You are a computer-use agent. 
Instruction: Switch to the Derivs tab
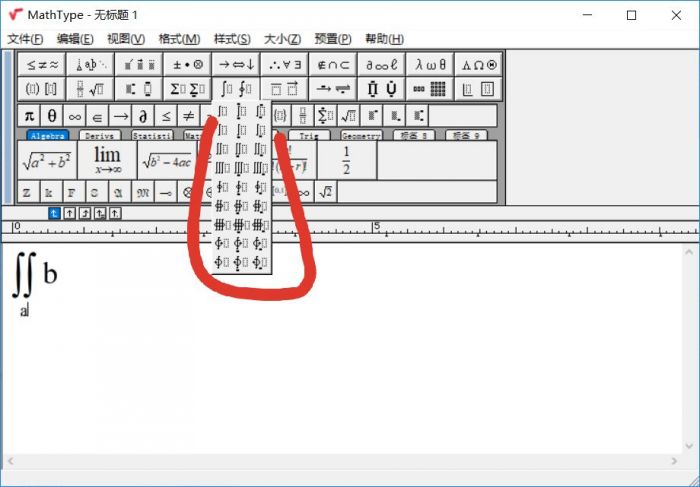(x=99, y=135)
